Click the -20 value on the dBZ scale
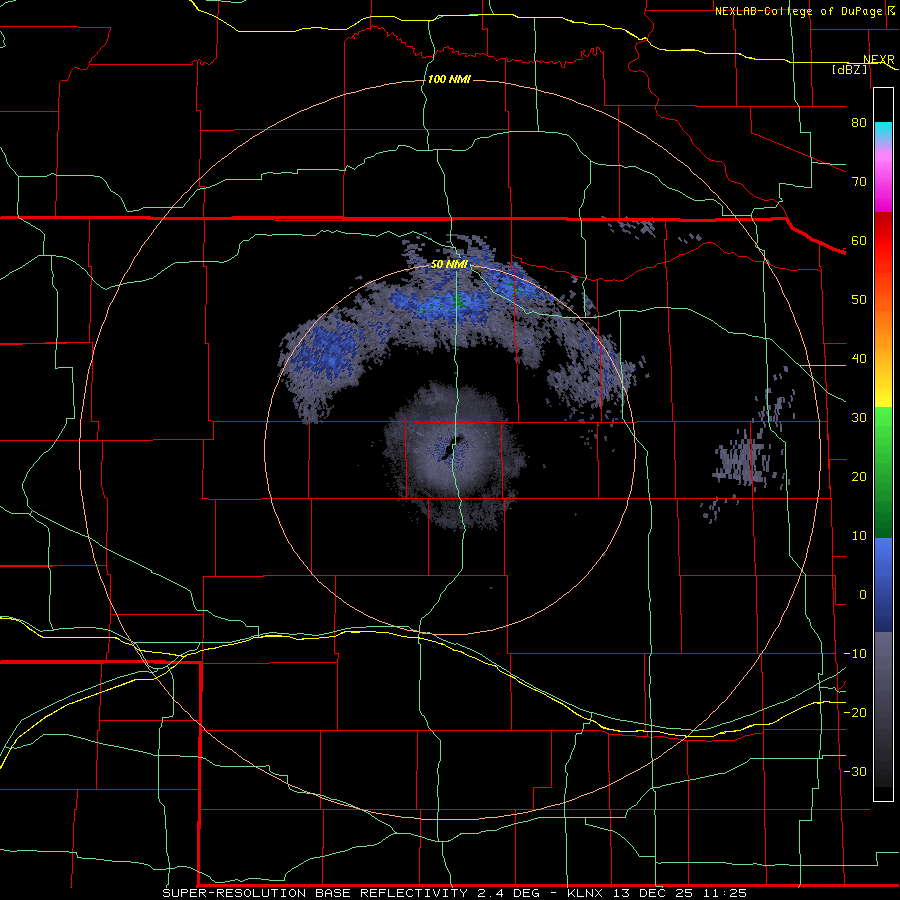The height and width of the screenshot is (900, 900). point(855,712)
